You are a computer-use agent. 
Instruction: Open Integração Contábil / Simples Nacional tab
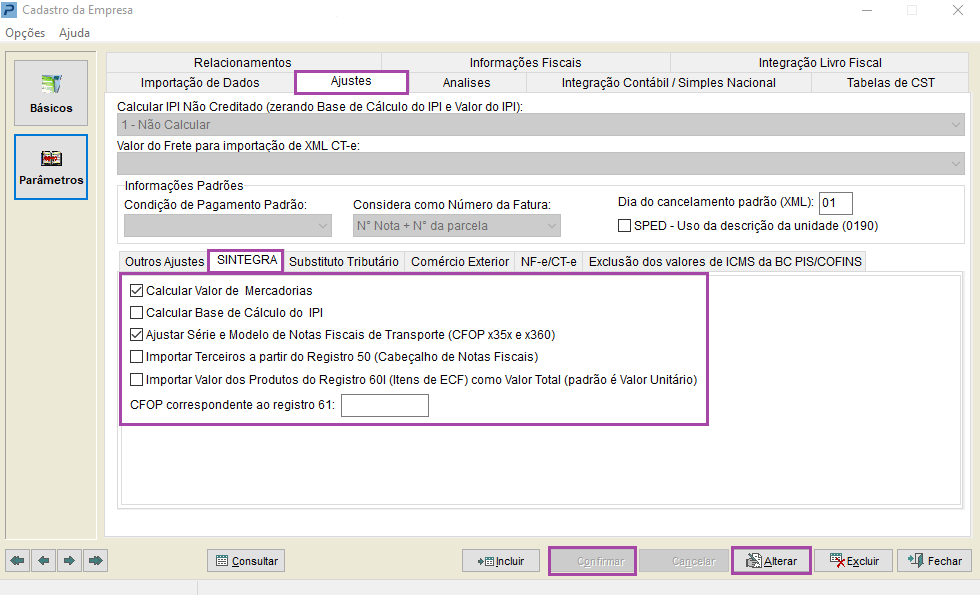click(669, 82)
